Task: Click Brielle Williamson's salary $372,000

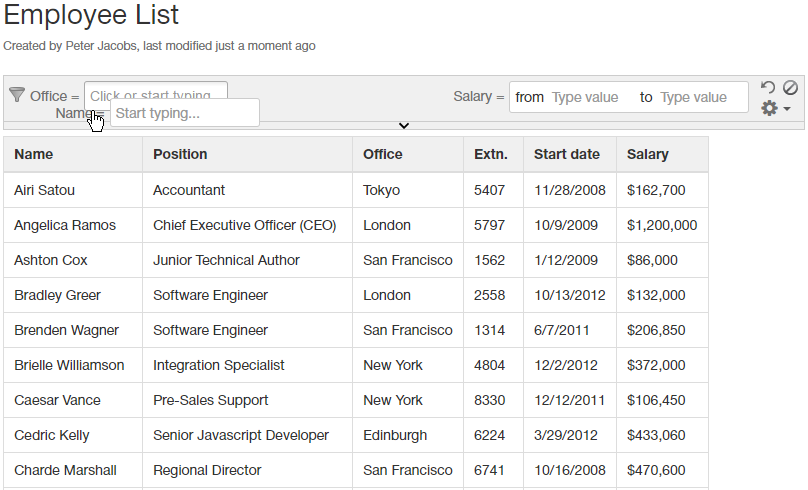Action: coord(656,365)
